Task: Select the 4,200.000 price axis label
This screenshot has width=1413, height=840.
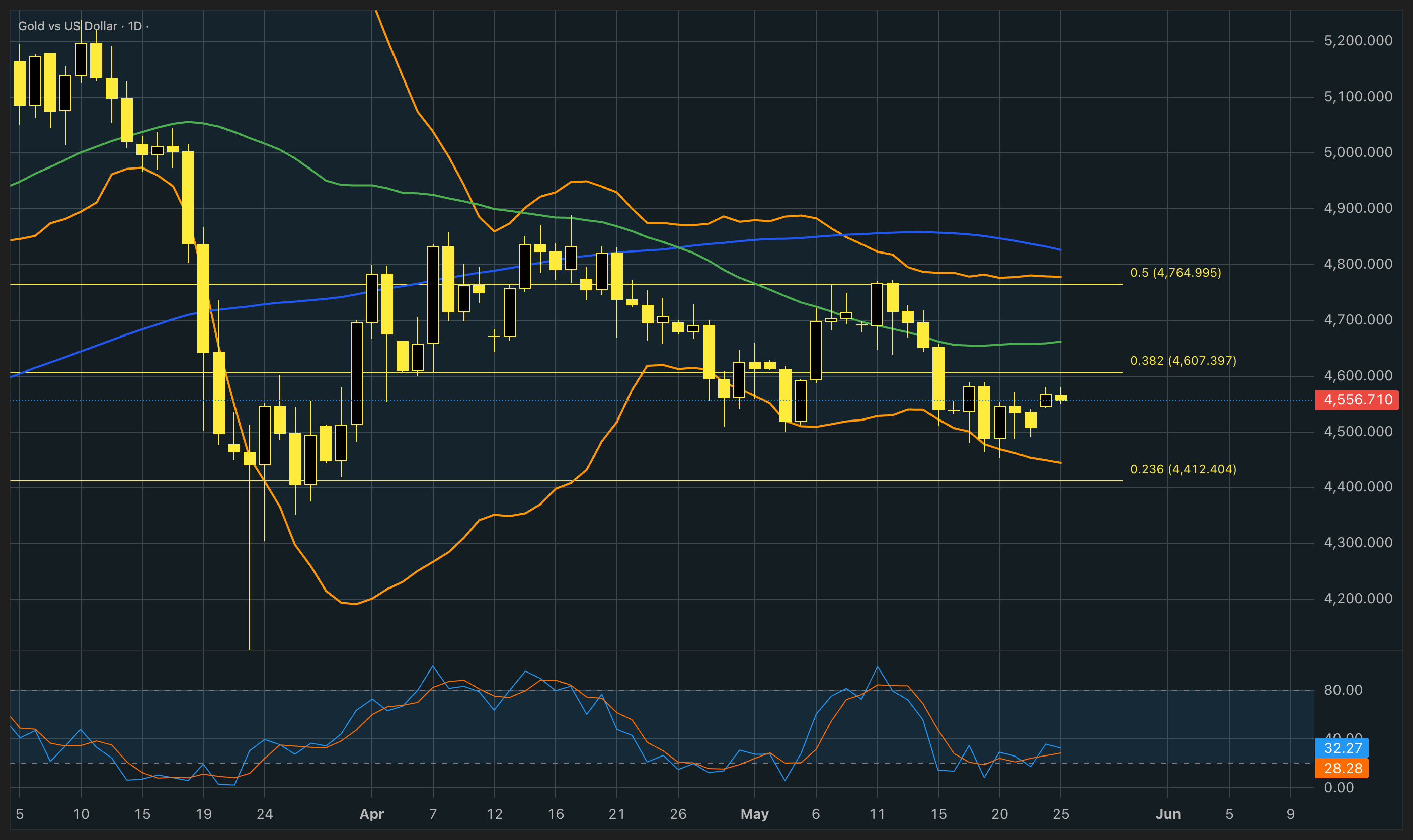Action: (x=1358, y=598)
